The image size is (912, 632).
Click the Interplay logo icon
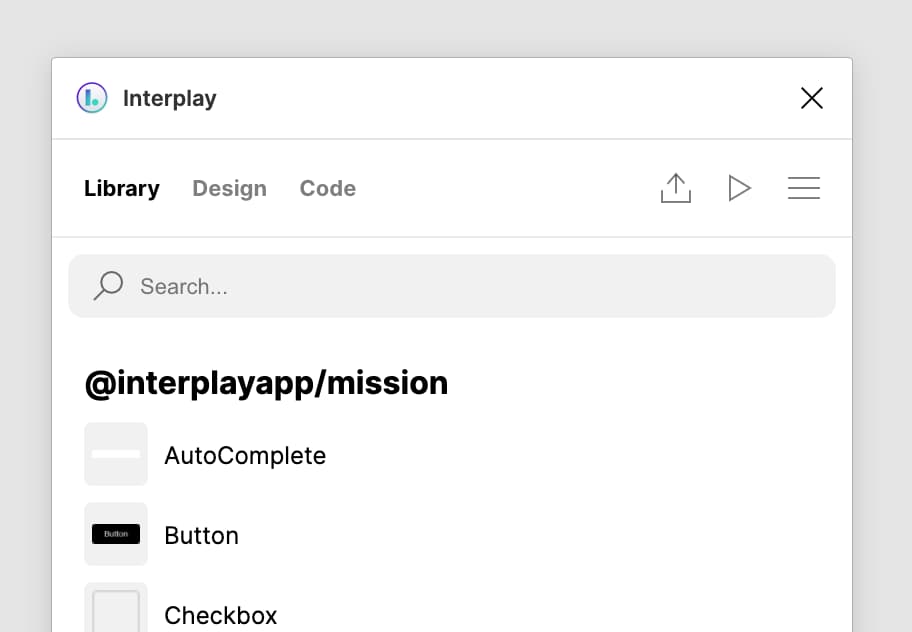[92, 98]
